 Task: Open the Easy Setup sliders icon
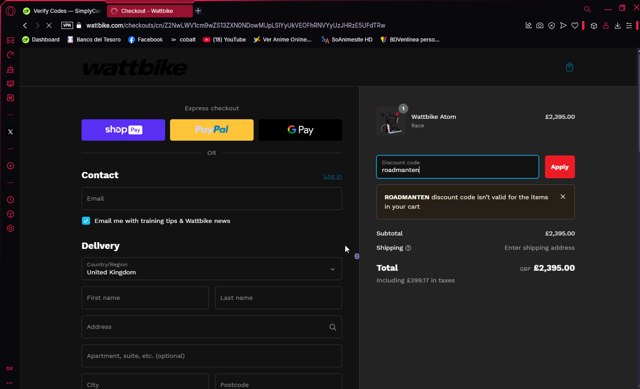(x=629, y=25)
